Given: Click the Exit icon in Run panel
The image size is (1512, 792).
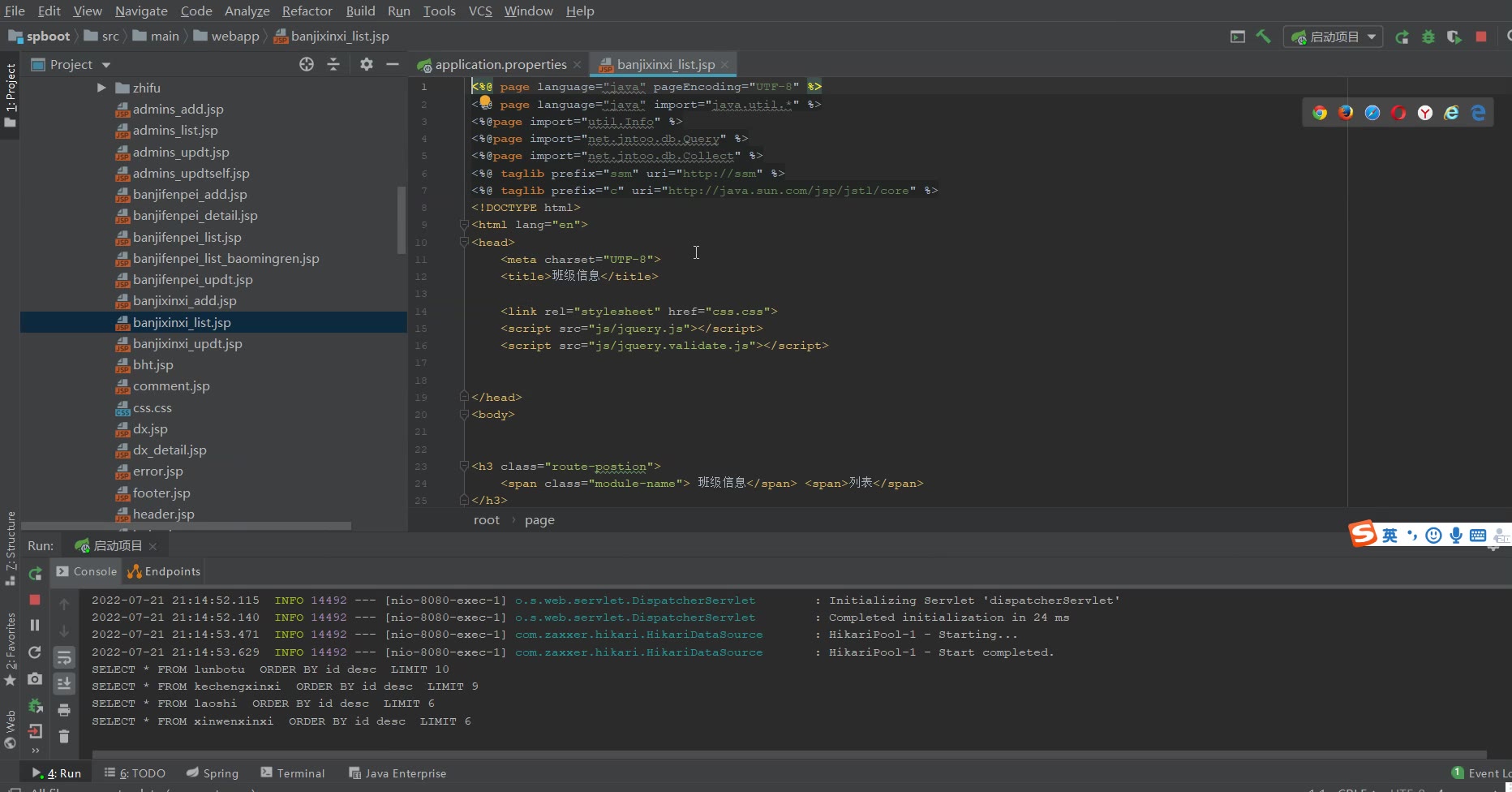Looking at the screenshot, I should point(35,731).
